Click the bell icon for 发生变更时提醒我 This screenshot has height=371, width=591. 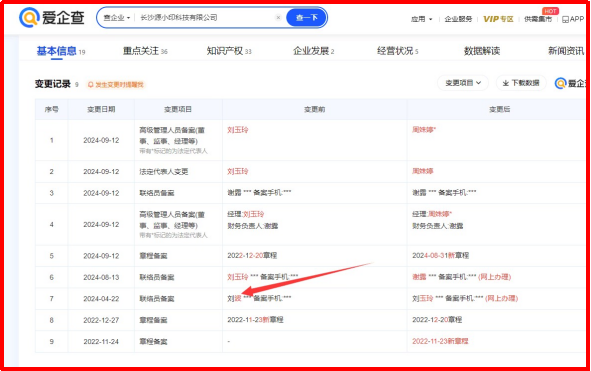coord(90,84)
